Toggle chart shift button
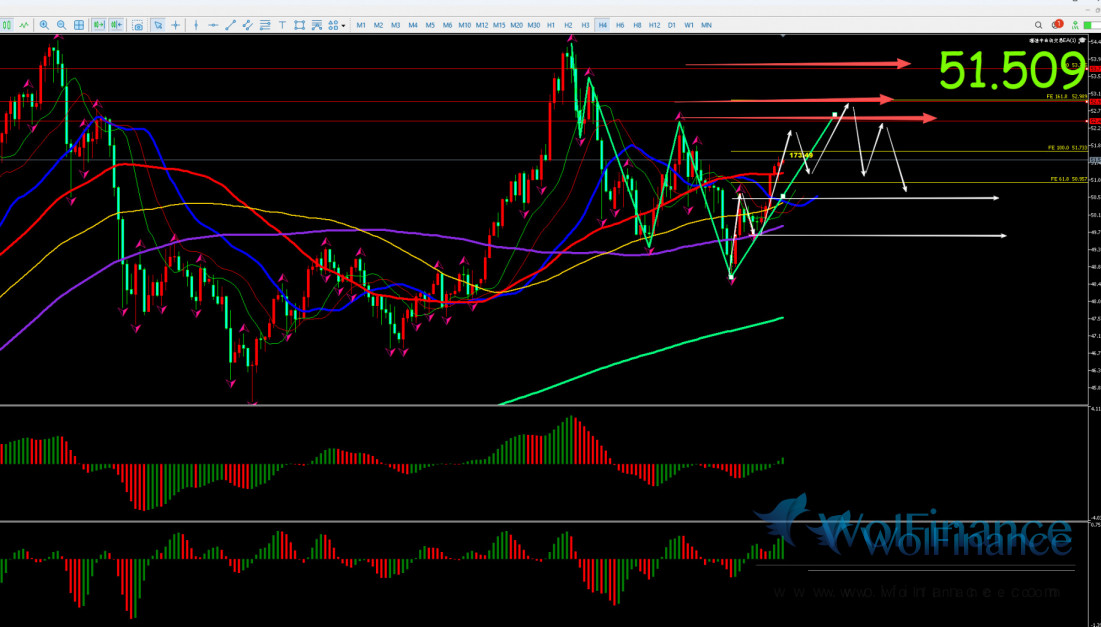 (116, 25)
